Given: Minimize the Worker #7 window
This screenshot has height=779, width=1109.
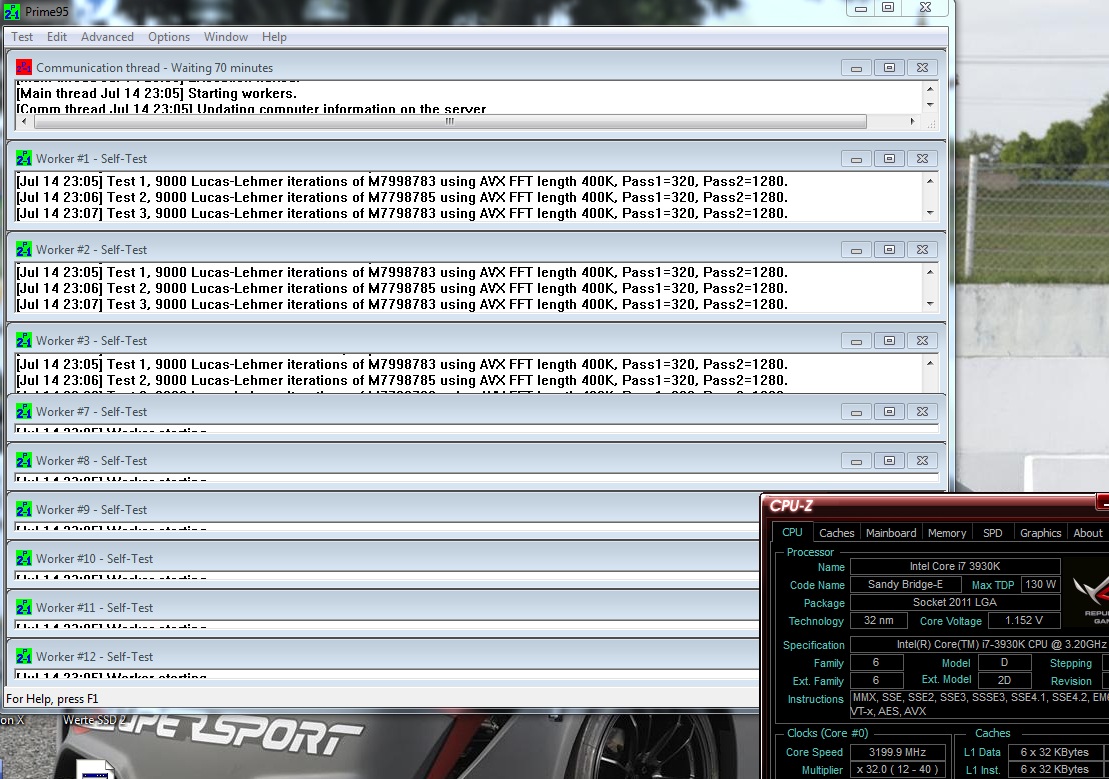Looking at the screenshot, I should pyautogui.click(x=856, y=412).
